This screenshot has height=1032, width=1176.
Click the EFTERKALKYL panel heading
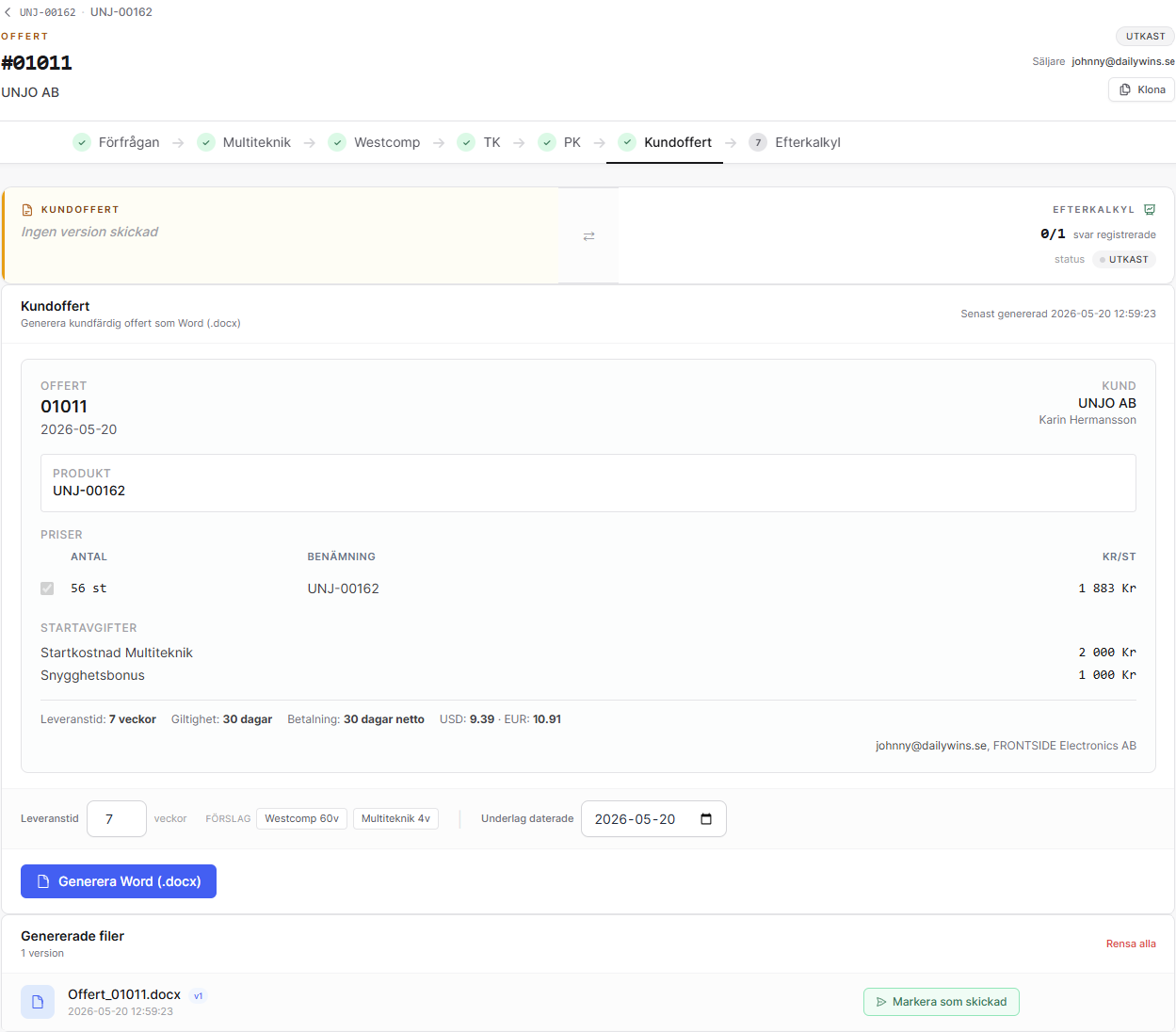coord(1093,210)
